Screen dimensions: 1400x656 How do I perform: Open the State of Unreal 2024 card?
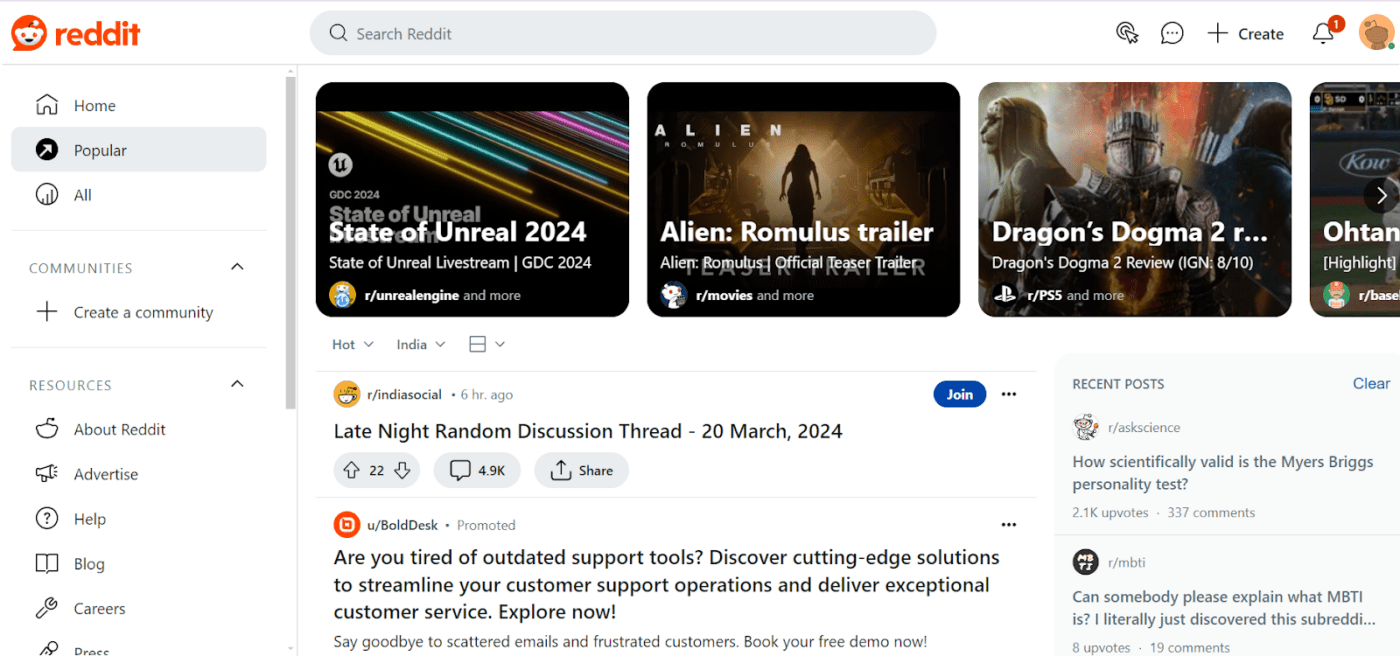(472, 199)
